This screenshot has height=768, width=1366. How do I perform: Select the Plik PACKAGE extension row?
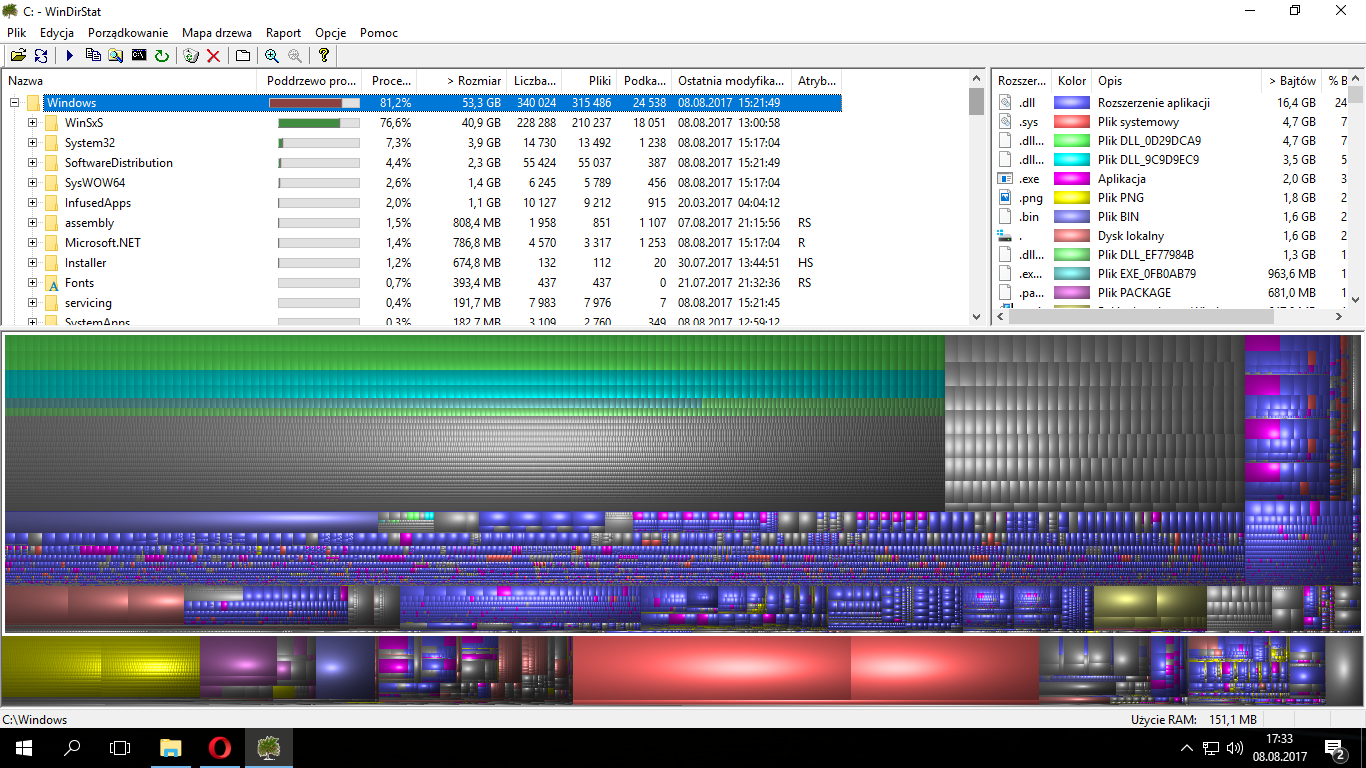[1171, 293]
